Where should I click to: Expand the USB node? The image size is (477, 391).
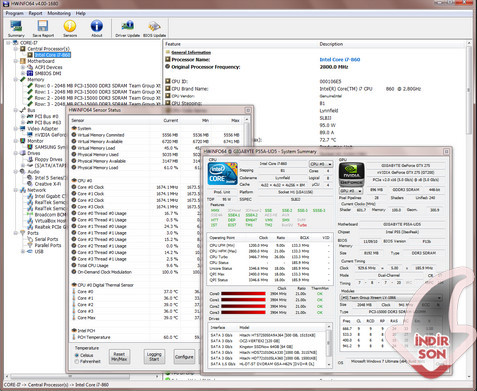23,251
